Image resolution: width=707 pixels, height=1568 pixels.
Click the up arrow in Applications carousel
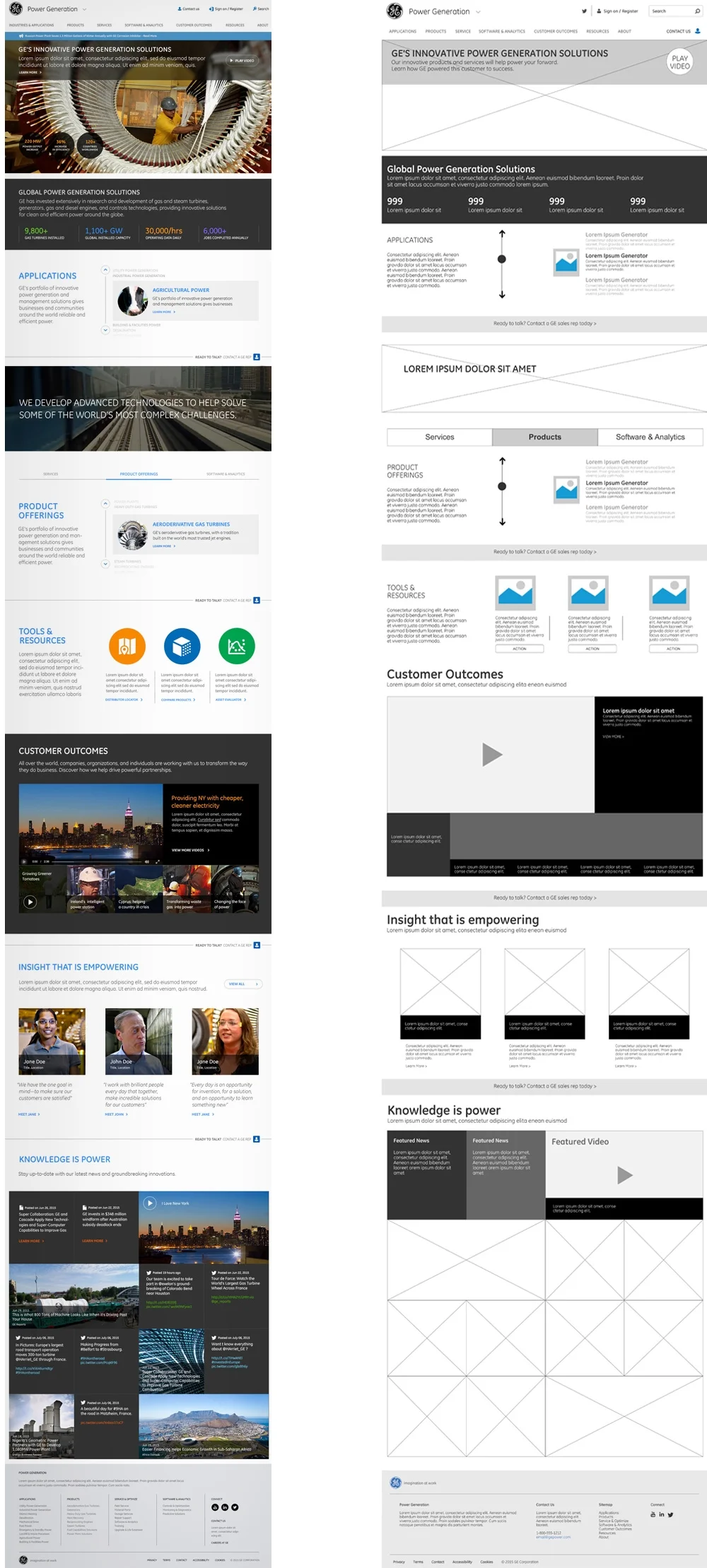(x=105, y=270)
